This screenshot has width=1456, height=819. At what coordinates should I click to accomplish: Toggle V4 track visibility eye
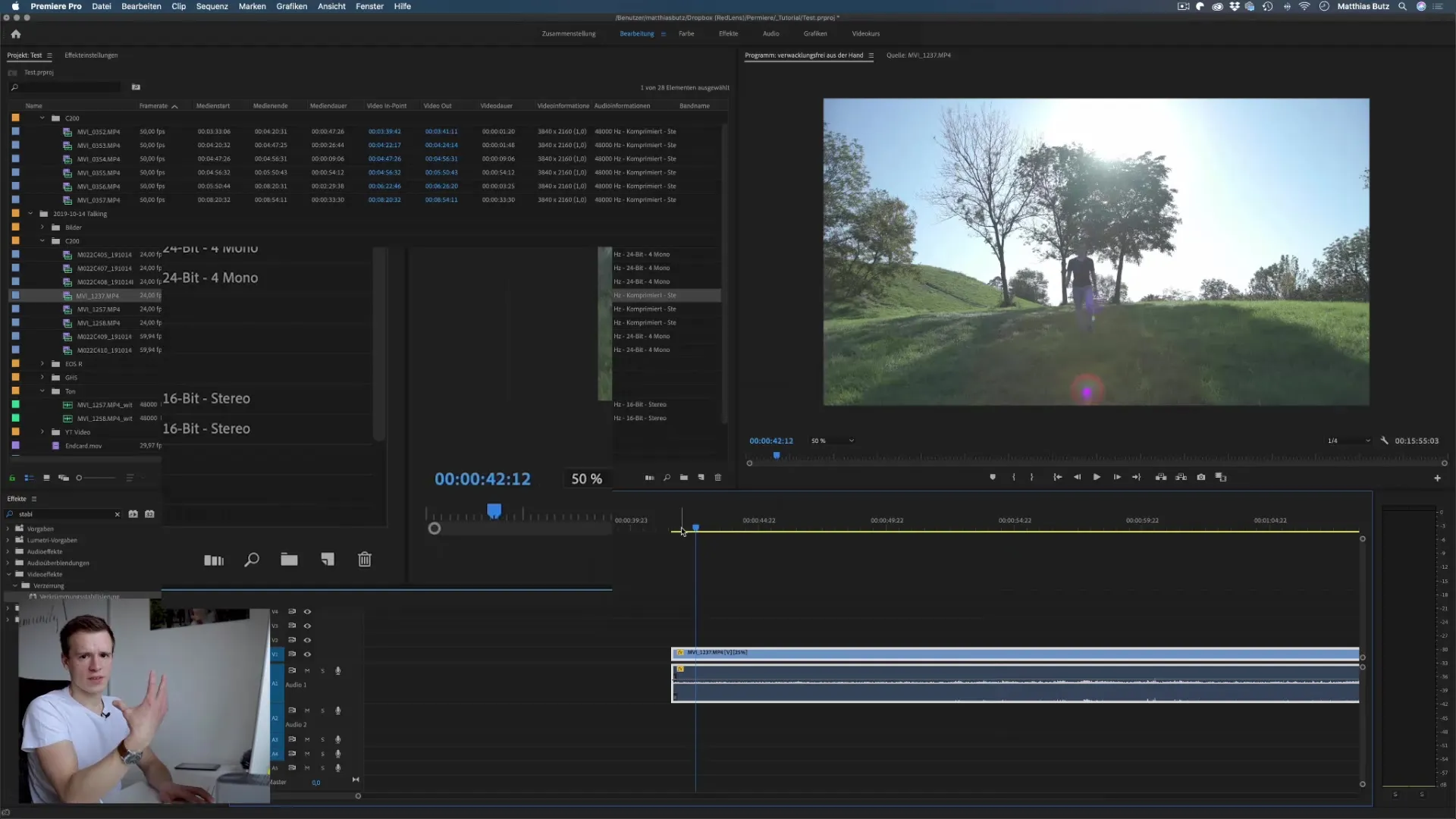[x=307, y=612]
